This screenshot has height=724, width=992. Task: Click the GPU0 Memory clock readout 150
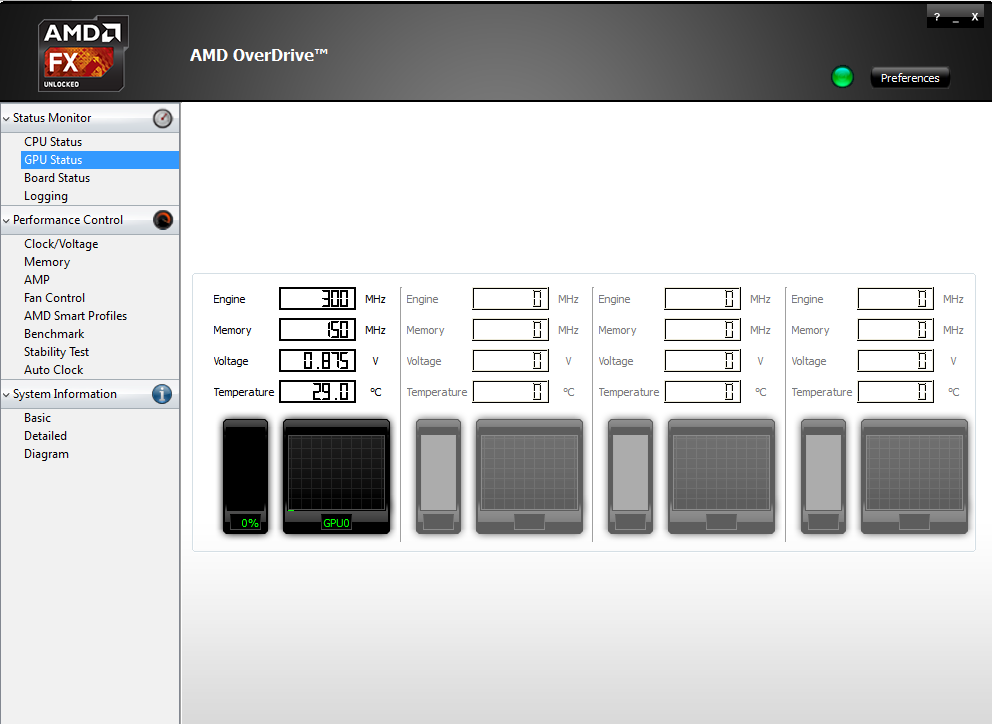(x=318, y=330)
